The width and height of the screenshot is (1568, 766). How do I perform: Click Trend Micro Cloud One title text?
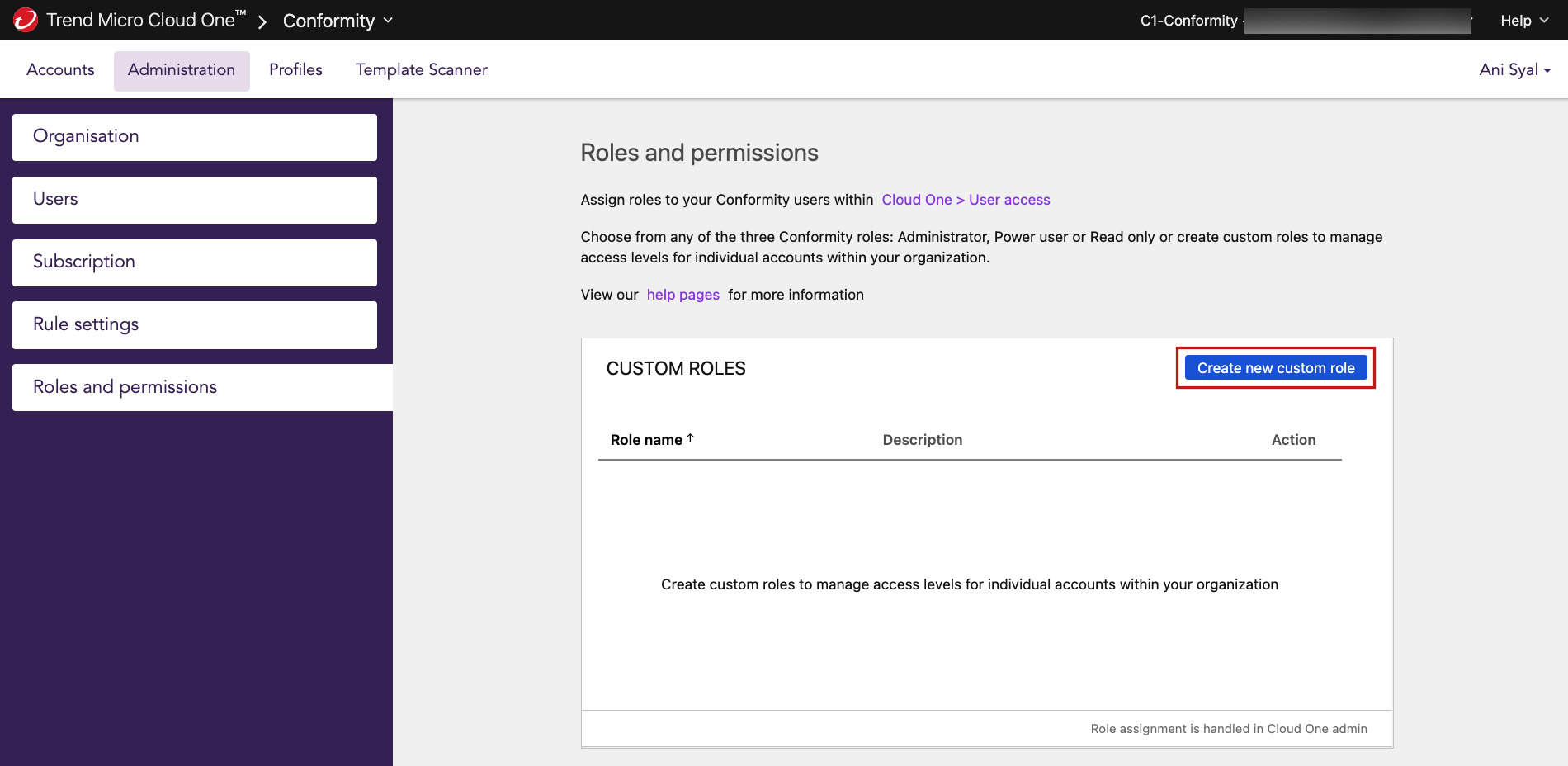pyautogui.click(x=146, y=20)
